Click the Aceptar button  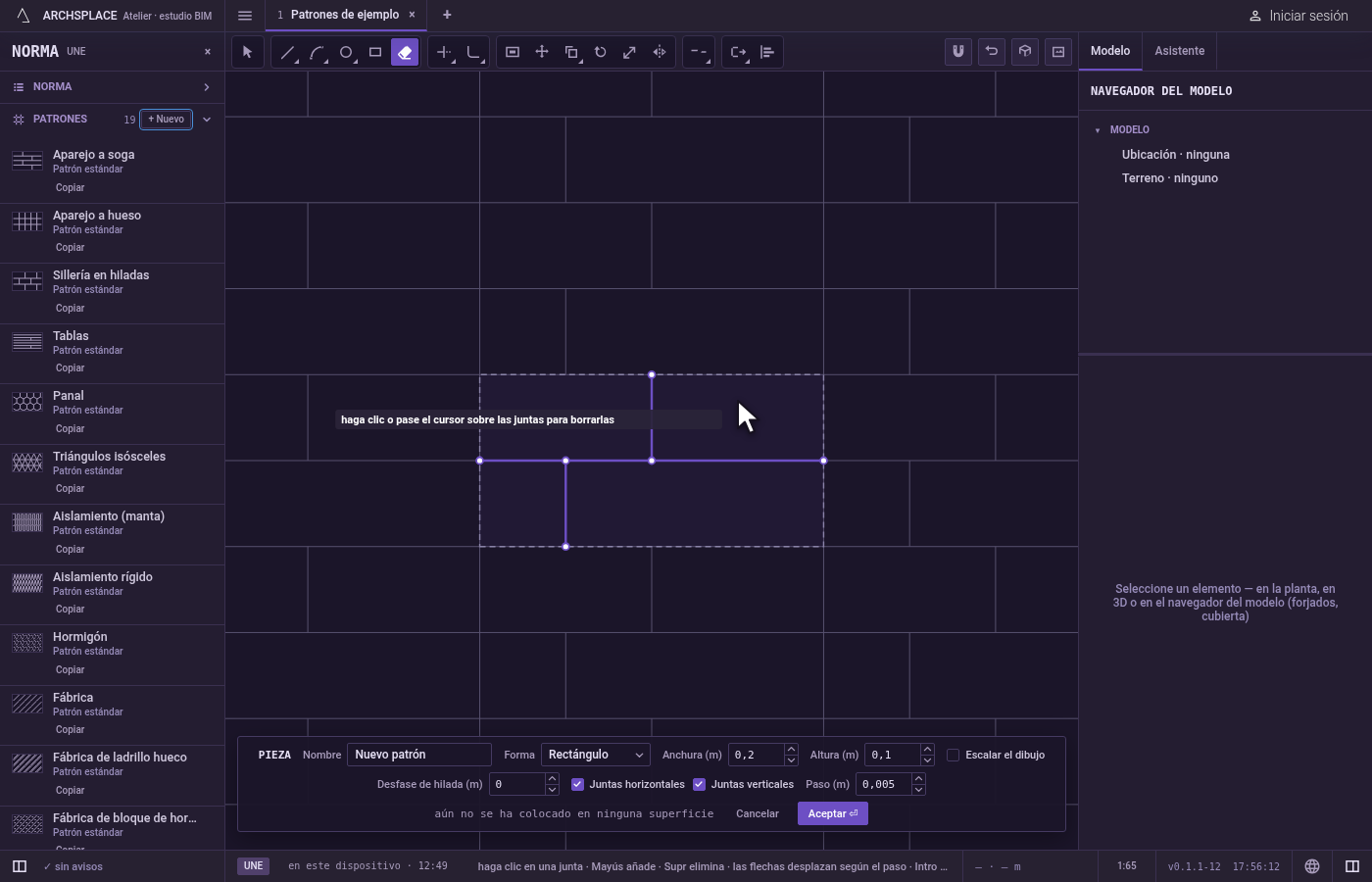833,813
